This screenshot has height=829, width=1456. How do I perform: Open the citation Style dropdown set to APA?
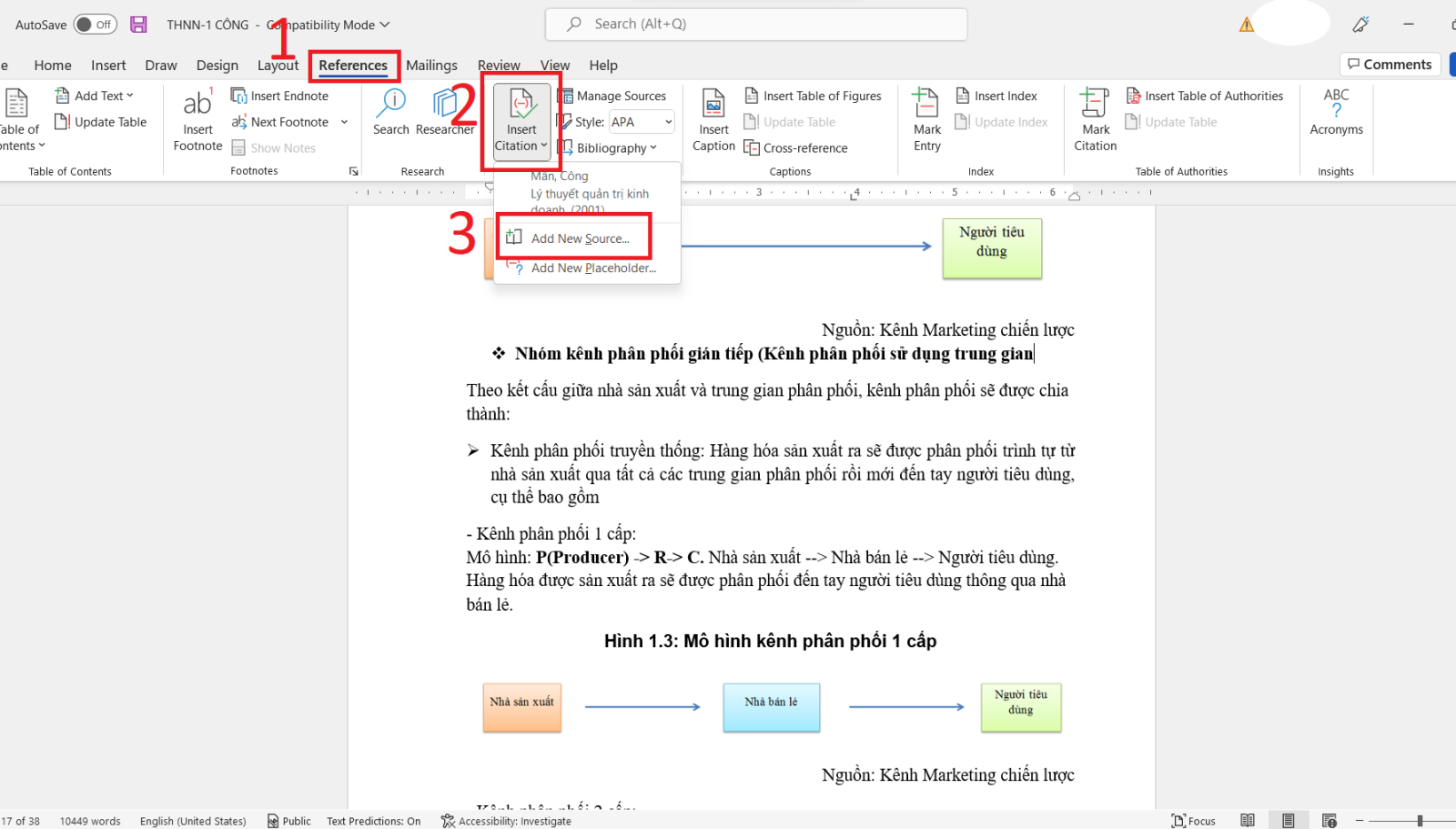pos(642,121)
